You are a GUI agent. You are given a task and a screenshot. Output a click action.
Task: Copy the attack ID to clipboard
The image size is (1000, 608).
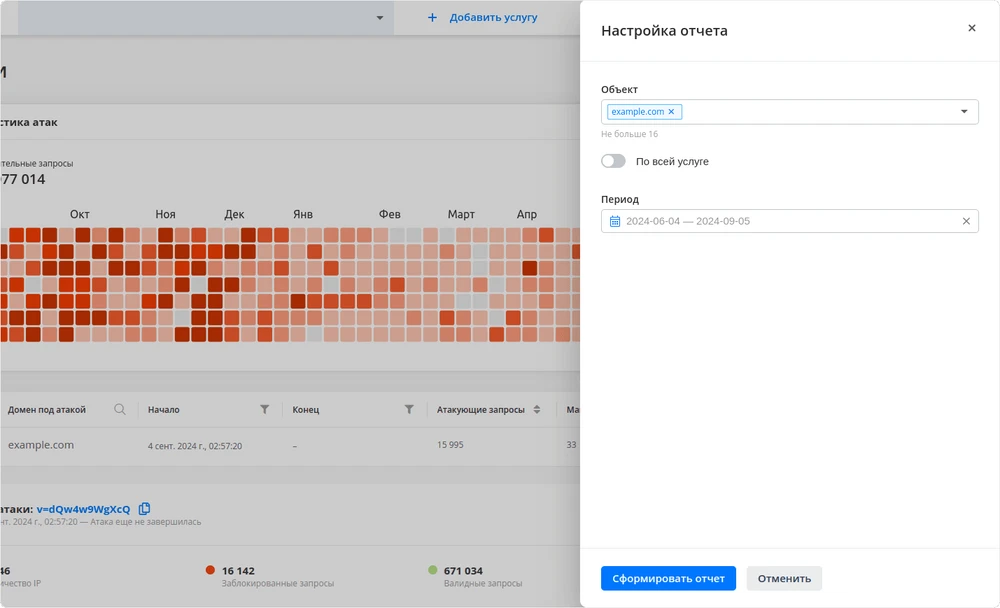[145, 509]
